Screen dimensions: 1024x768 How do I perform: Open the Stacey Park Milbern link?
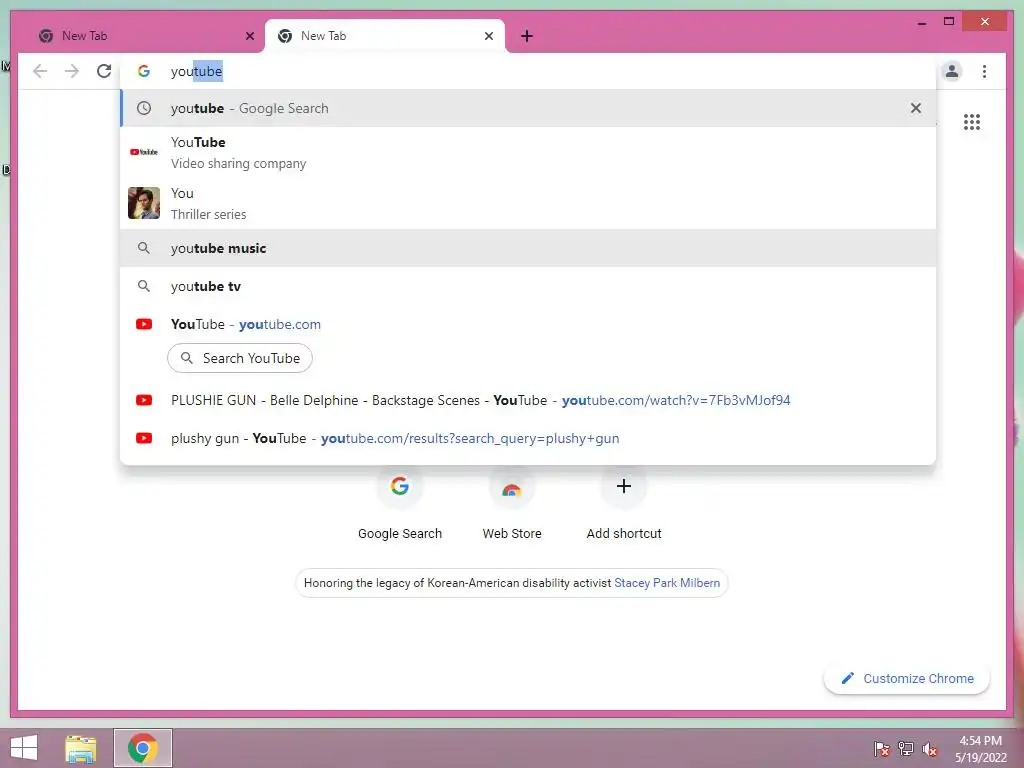[x=667, y=583]
